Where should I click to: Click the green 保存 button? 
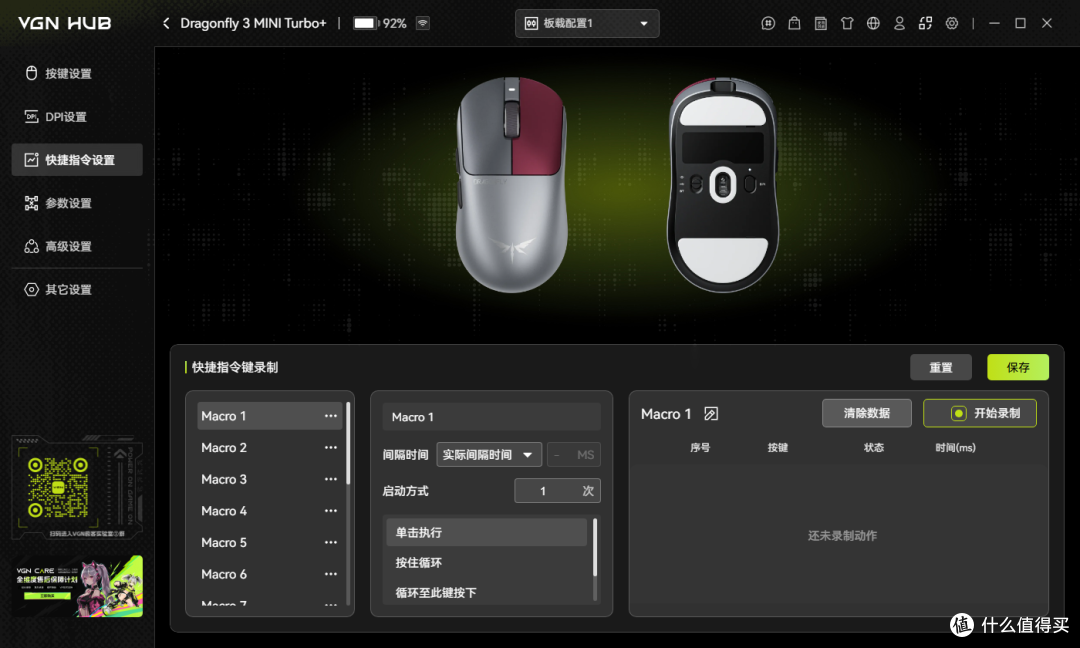pos(1017,367)
